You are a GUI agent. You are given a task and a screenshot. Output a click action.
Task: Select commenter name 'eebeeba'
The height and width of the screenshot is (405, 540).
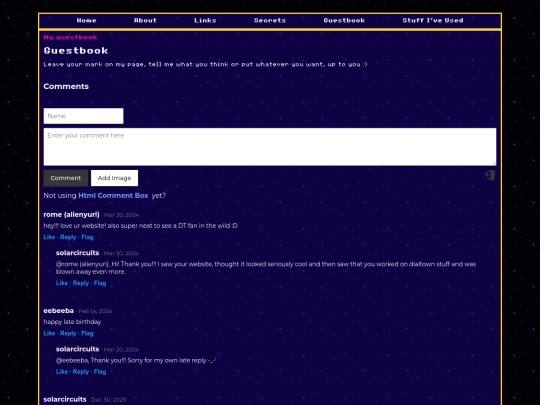59,311
